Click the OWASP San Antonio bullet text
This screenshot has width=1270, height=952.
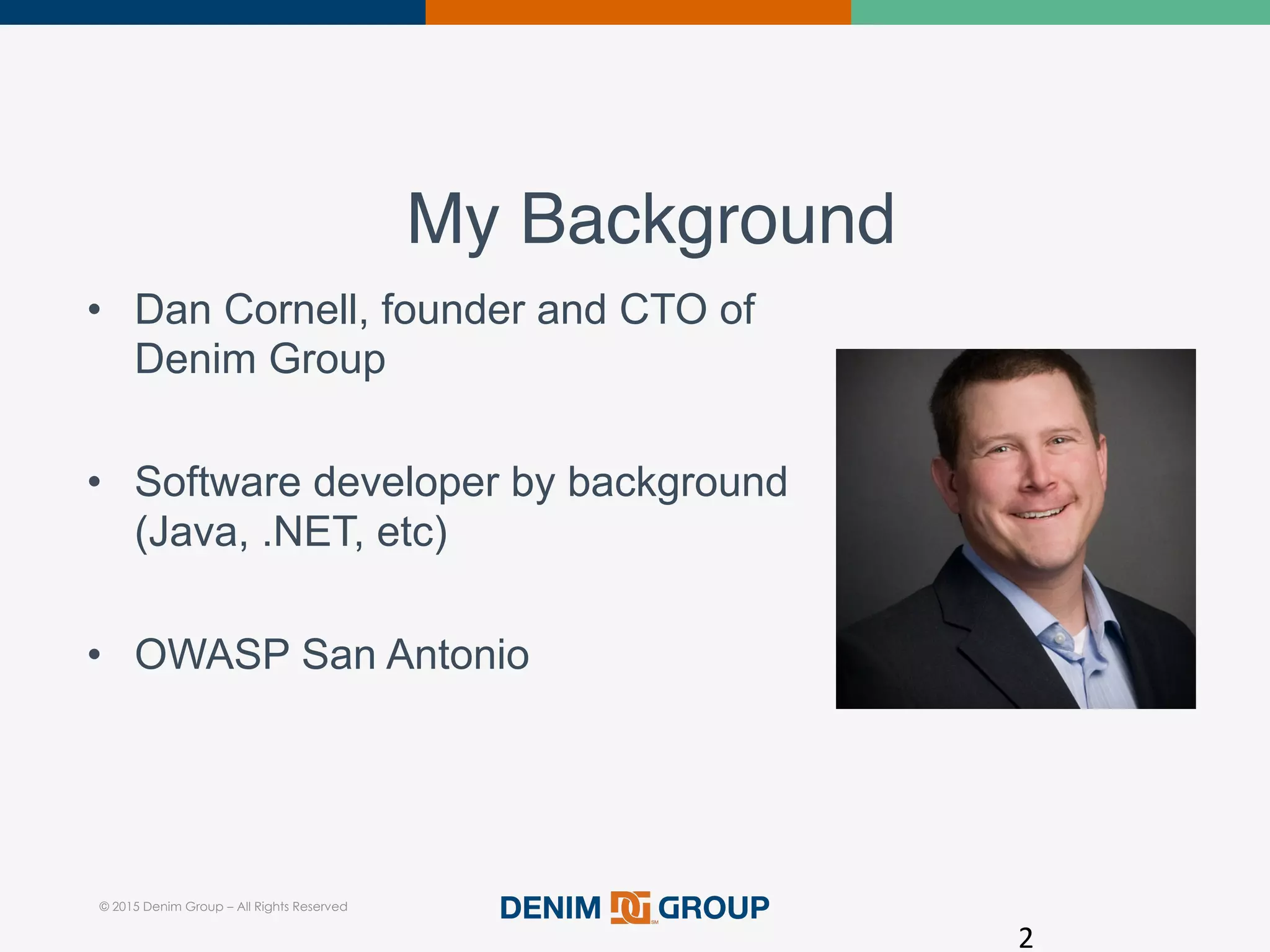coord(332,654)
